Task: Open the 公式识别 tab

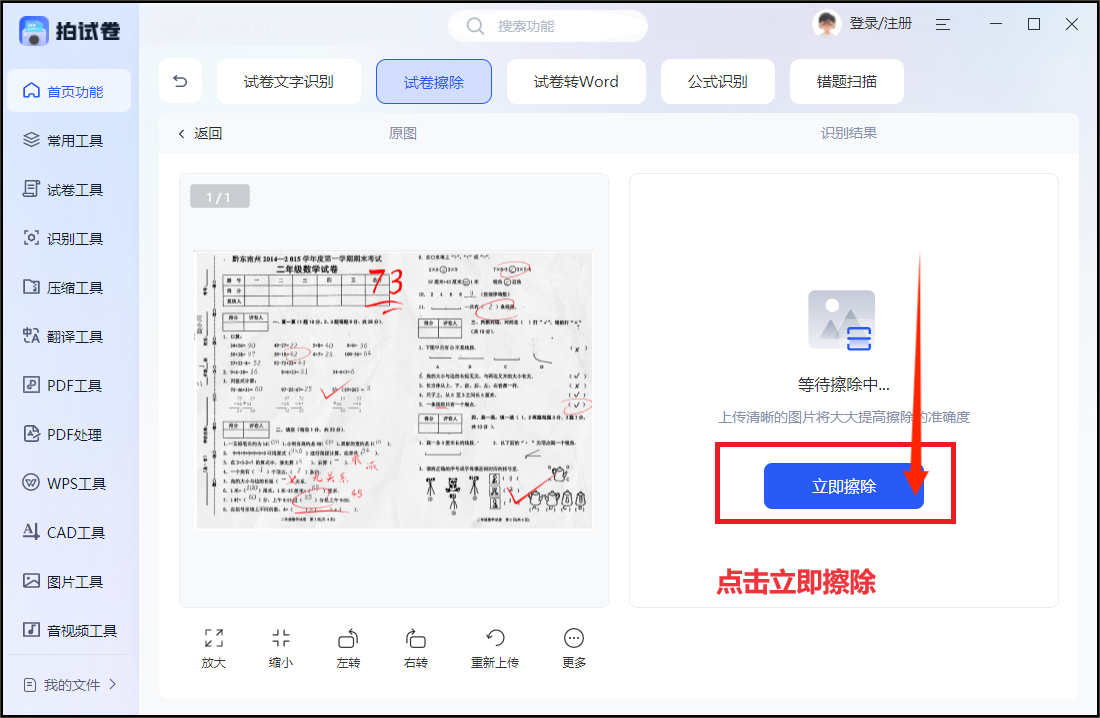Action: pyautogui.click(x=718, y=81)
